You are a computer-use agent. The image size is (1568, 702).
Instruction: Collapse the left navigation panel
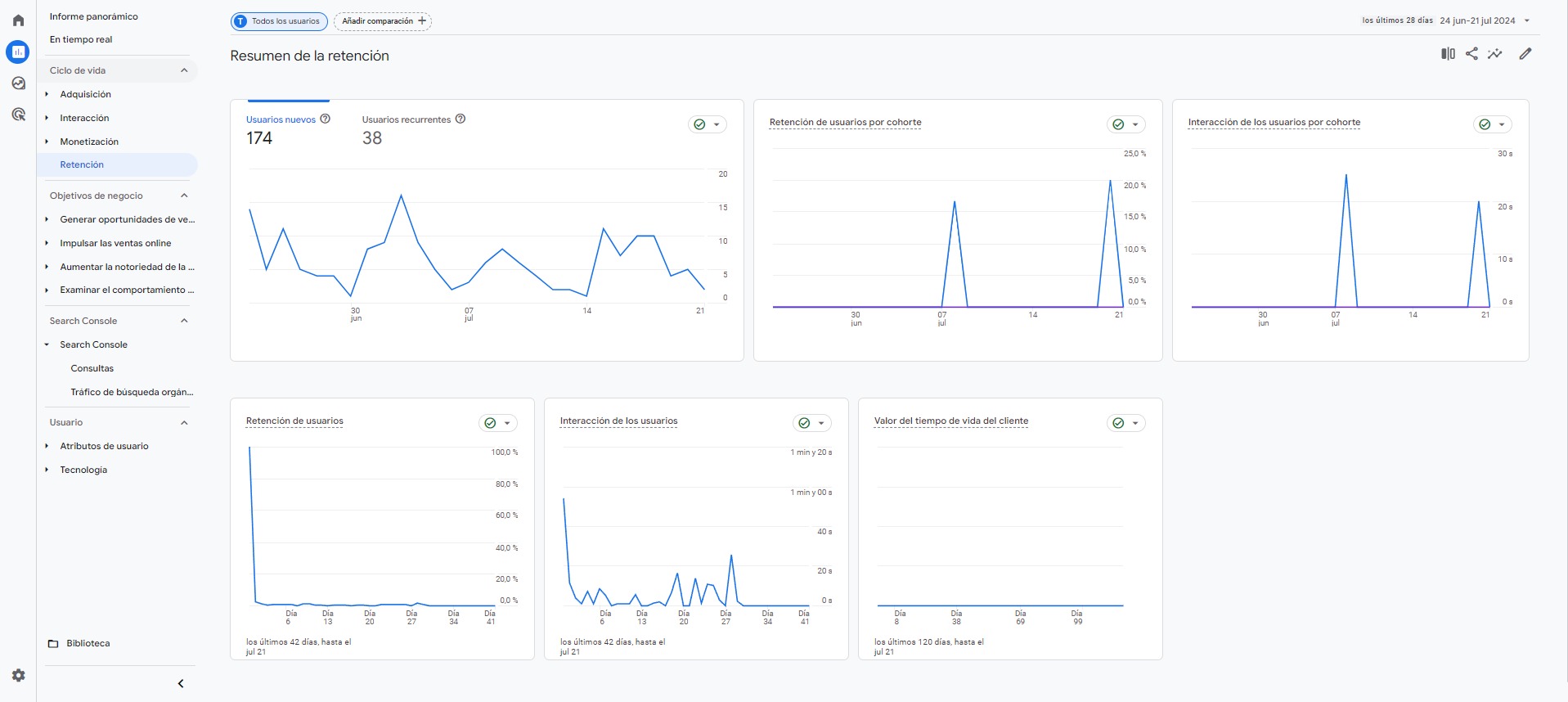181,683
